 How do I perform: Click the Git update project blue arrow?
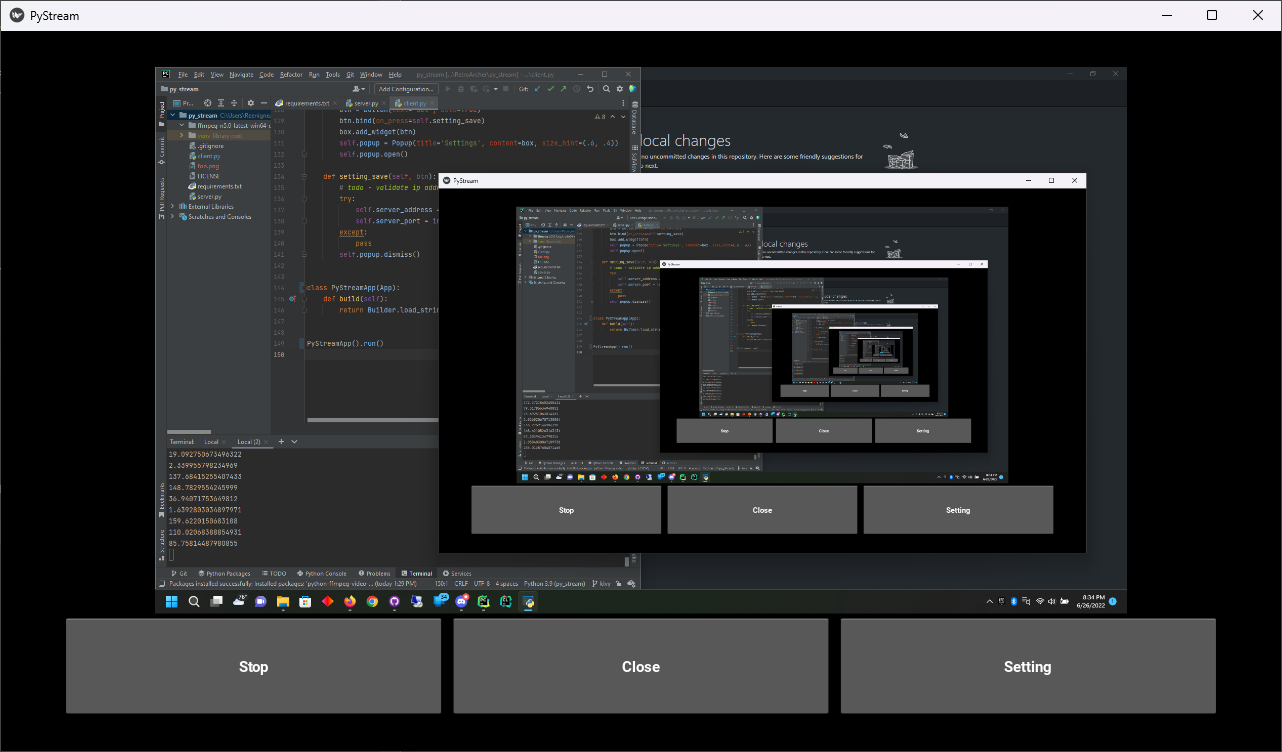pyautogui.click(x=537, y=89)
